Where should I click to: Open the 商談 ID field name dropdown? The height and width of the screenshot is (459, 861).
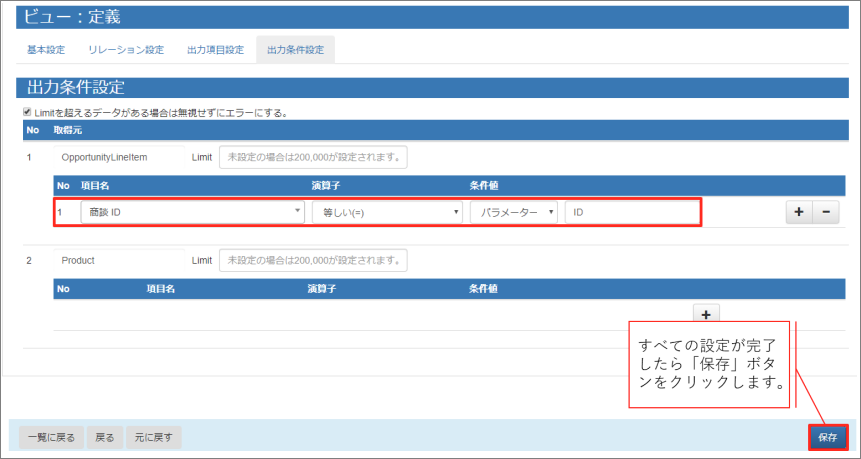192,212
